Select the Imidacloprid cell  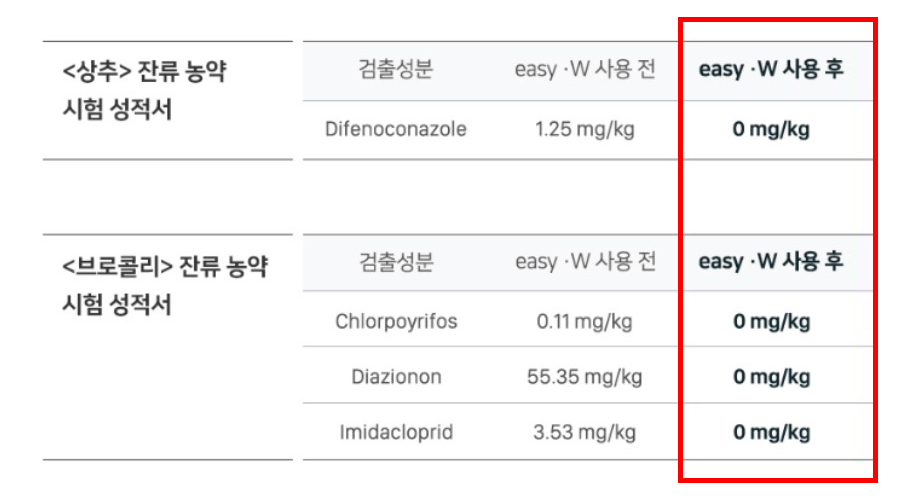pos(396,432)
